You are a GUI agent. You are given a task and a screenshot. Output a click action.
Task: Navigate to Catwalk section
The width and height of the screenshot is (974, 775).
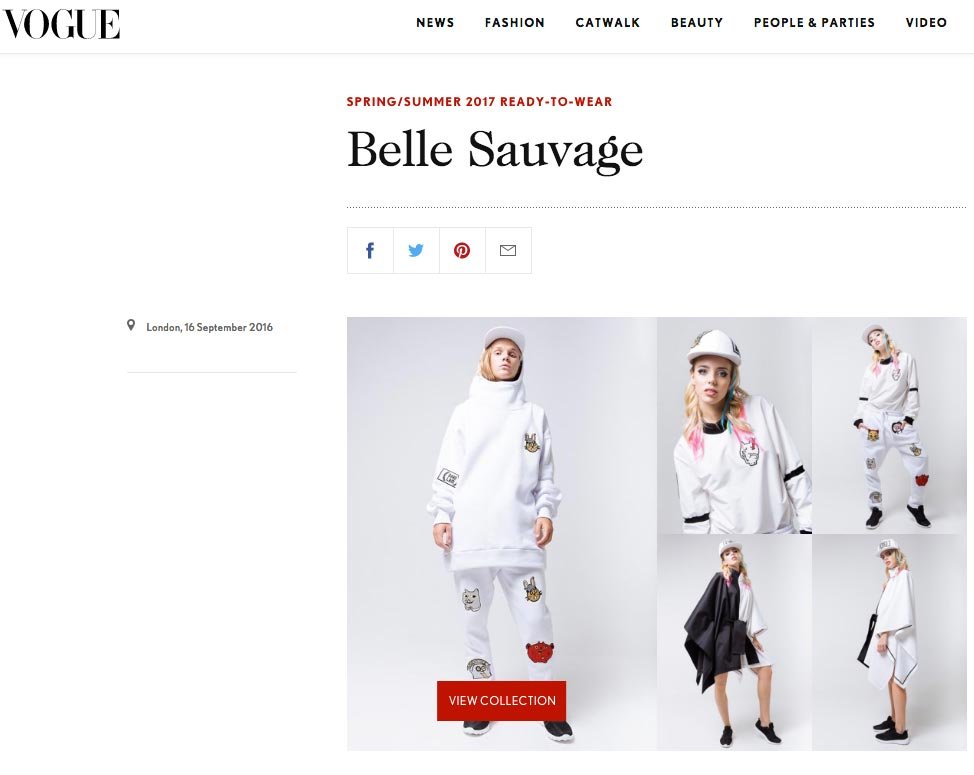coord(608,23)
